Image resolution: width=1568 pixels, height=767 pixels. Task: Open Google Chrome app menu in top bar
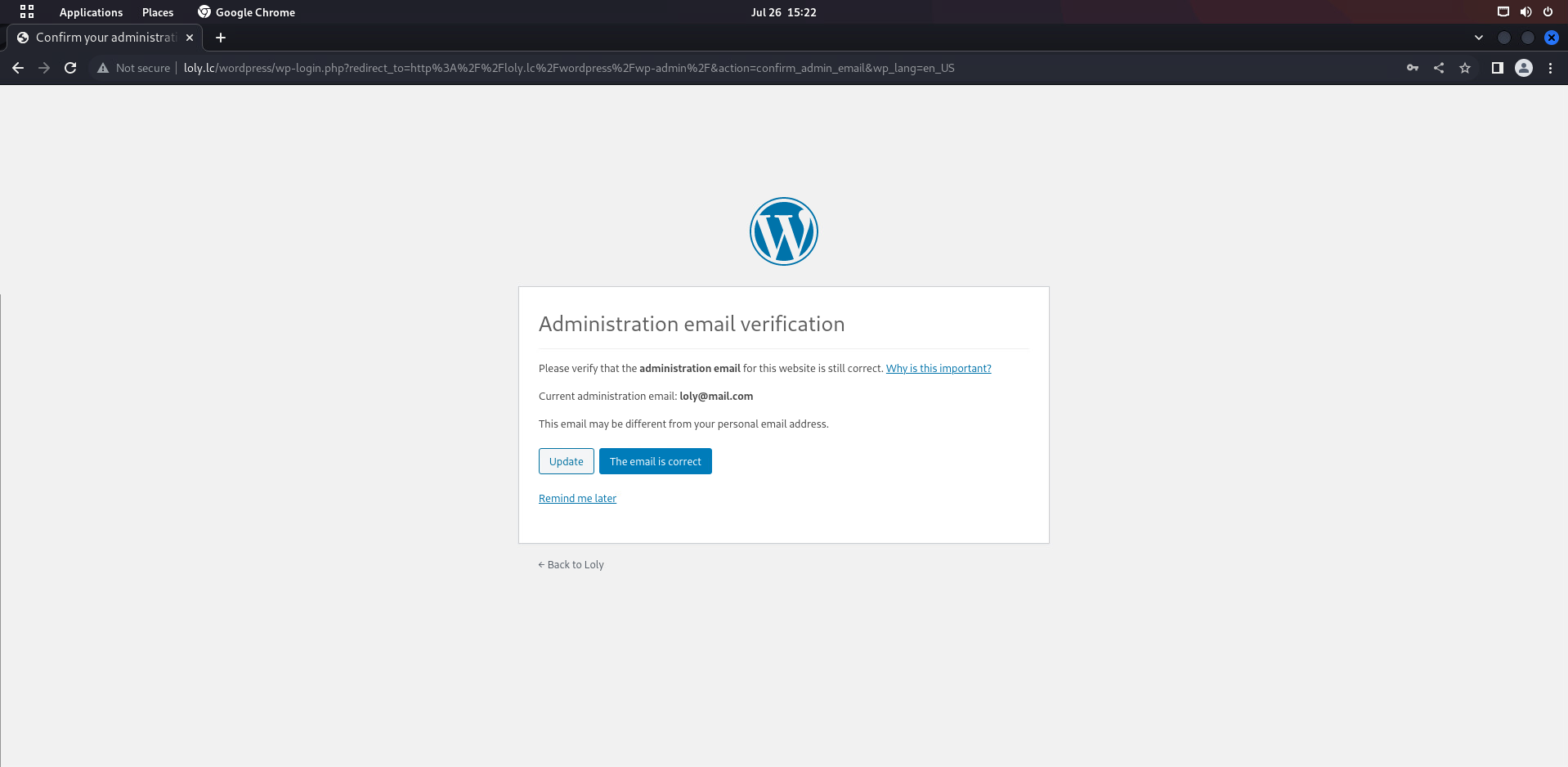(x=246, y=12)
